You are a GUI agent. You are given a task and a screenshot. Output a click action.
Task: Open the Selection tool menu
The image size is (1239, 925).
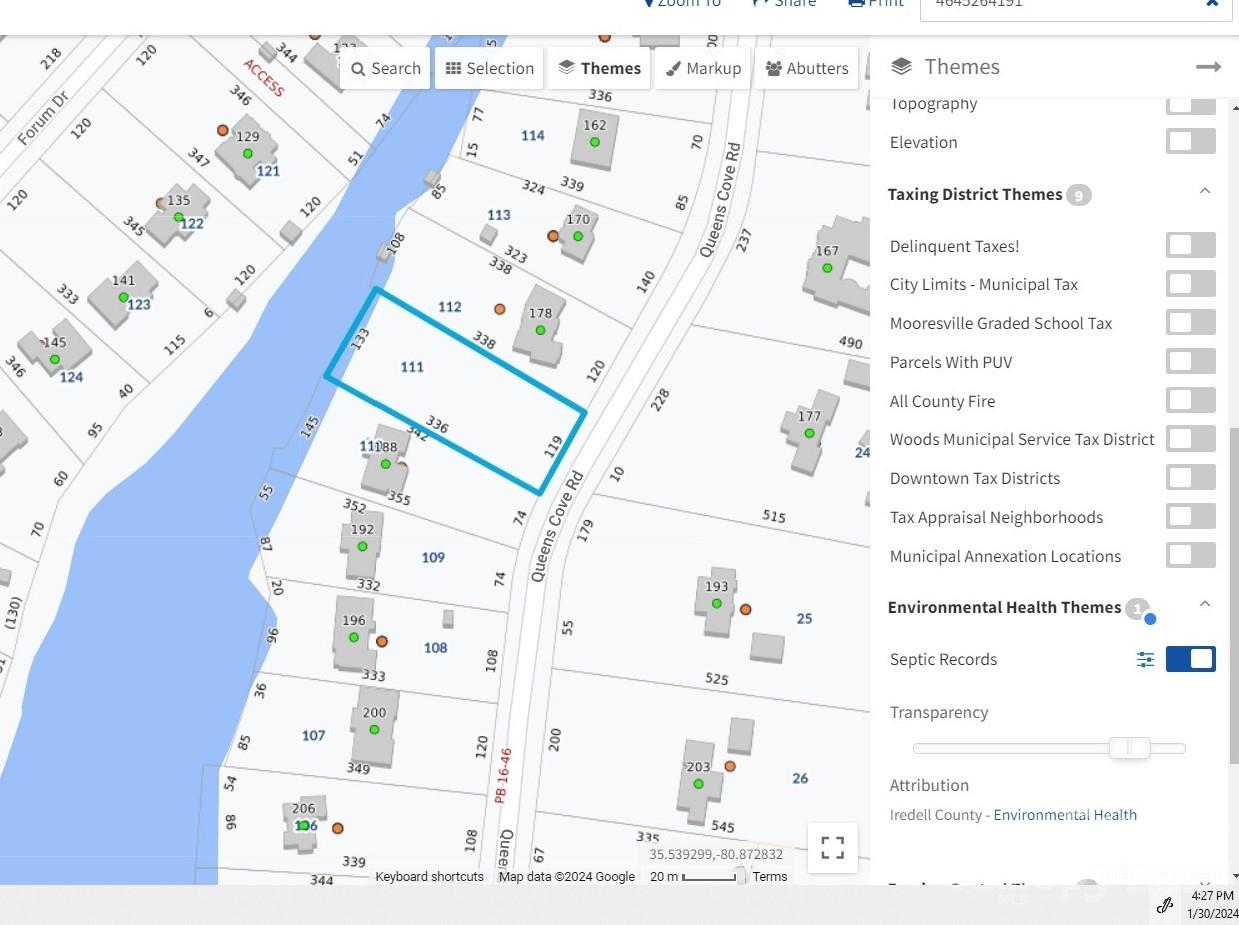click(489, 68)
